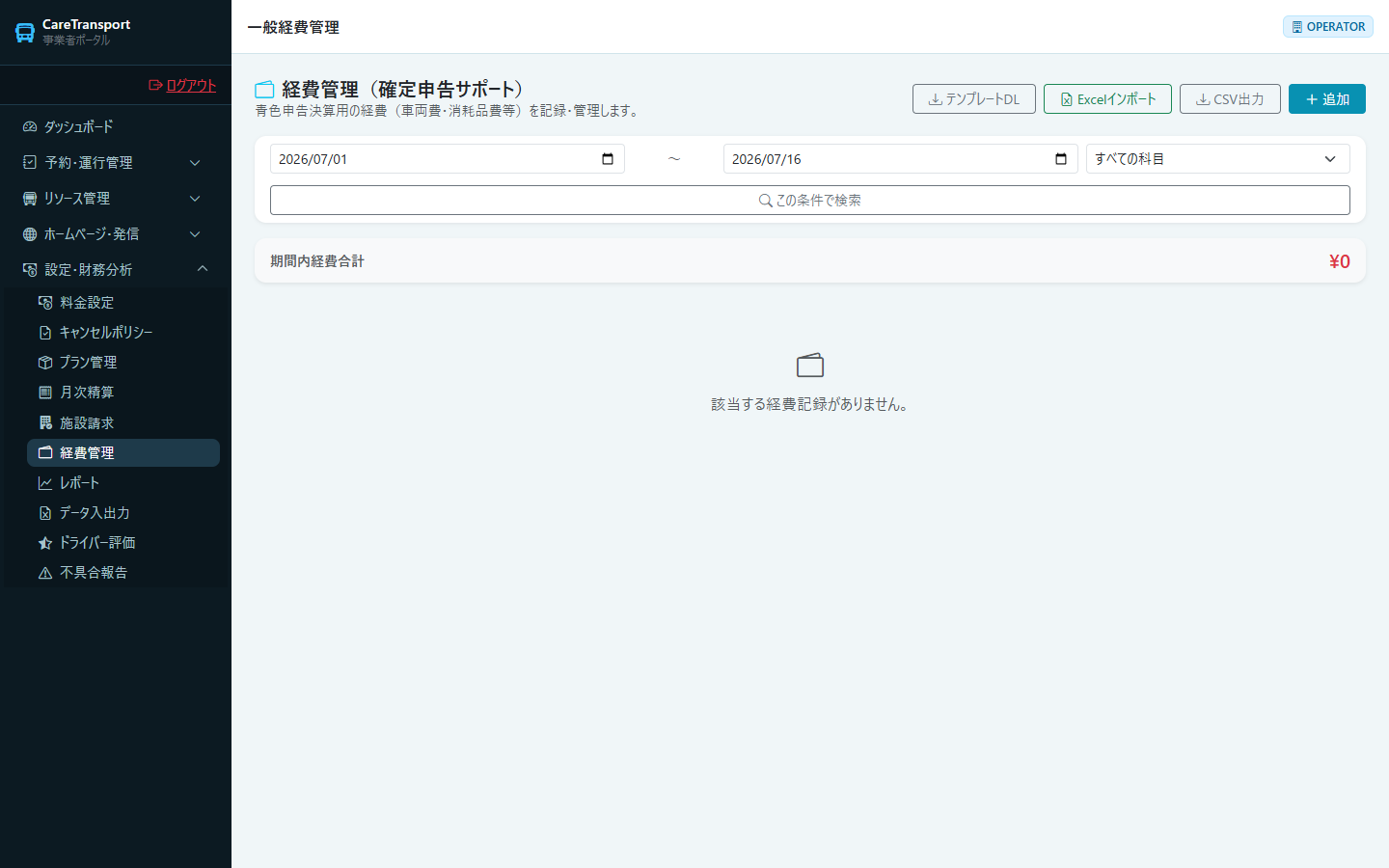Click the 料金設定 icon
Image resolution: width=1389 pixels, height=868 pixels.
45,302
